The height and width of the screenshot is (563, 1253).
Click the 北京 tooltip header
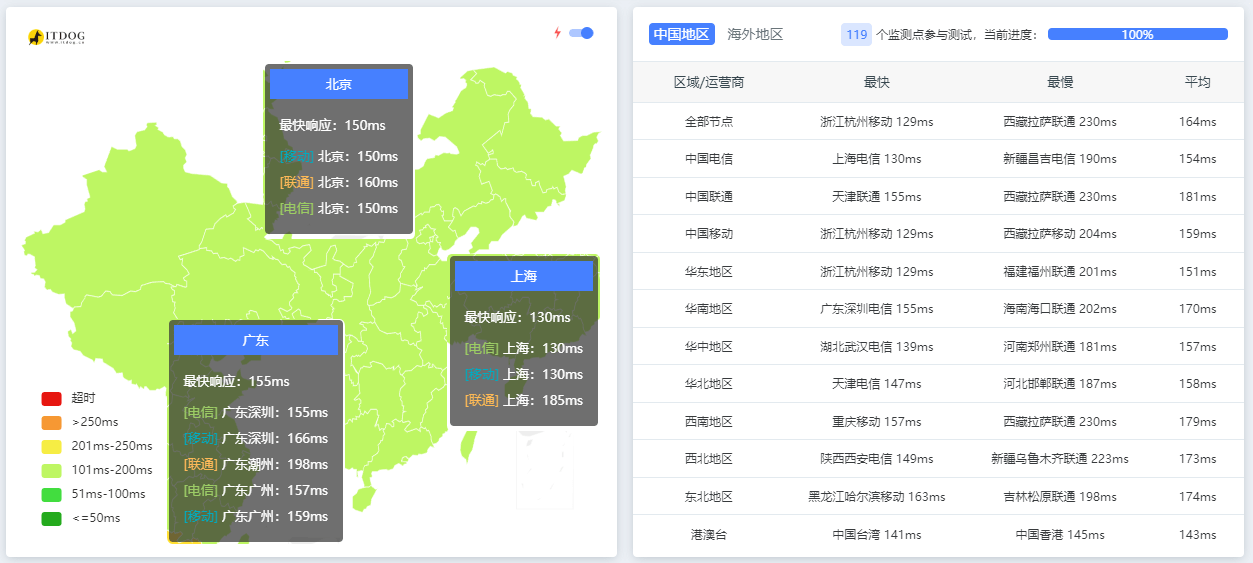(338, 85)
